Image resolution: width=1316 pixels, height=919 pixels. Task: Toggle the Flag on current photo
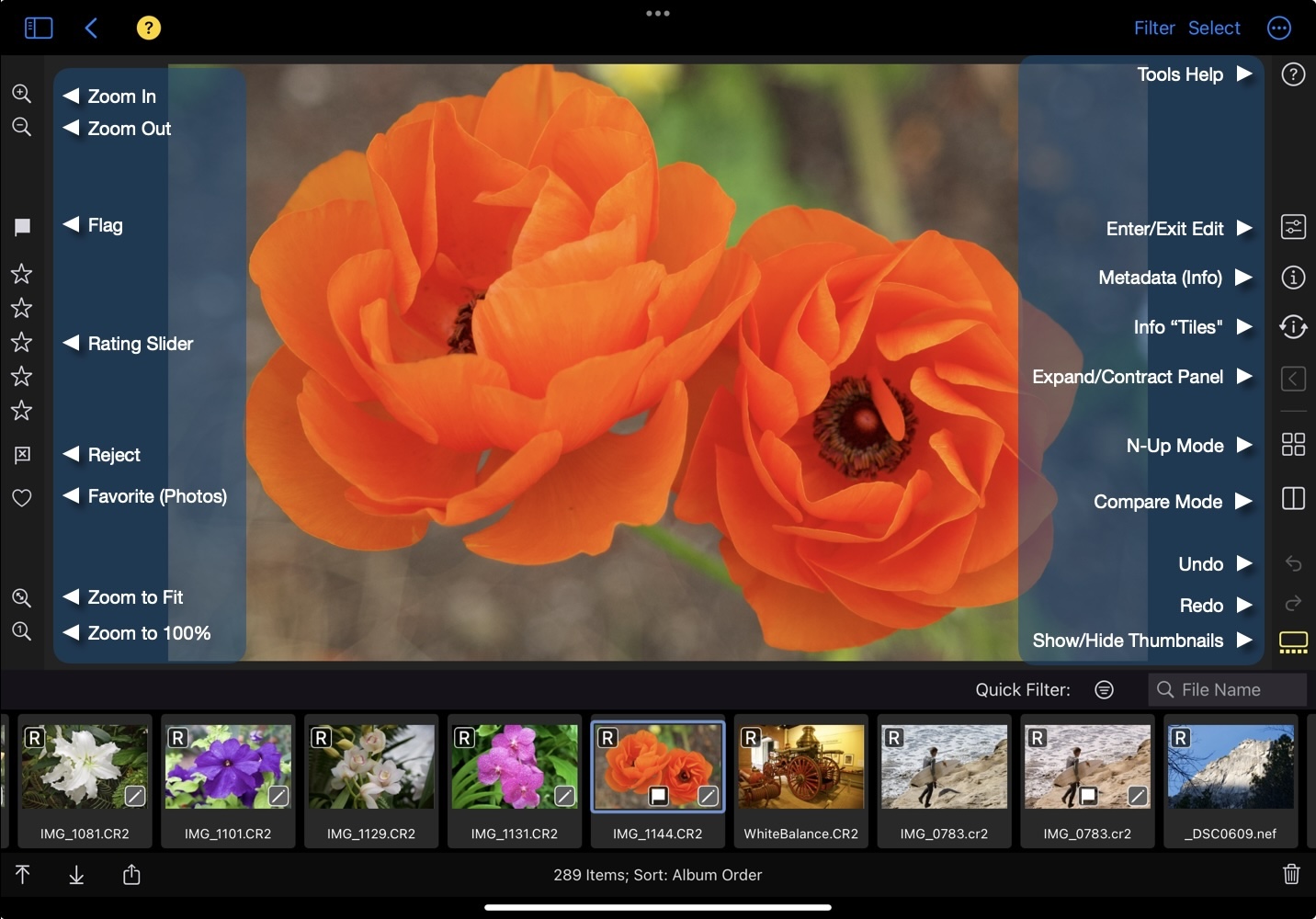point(22,227)
